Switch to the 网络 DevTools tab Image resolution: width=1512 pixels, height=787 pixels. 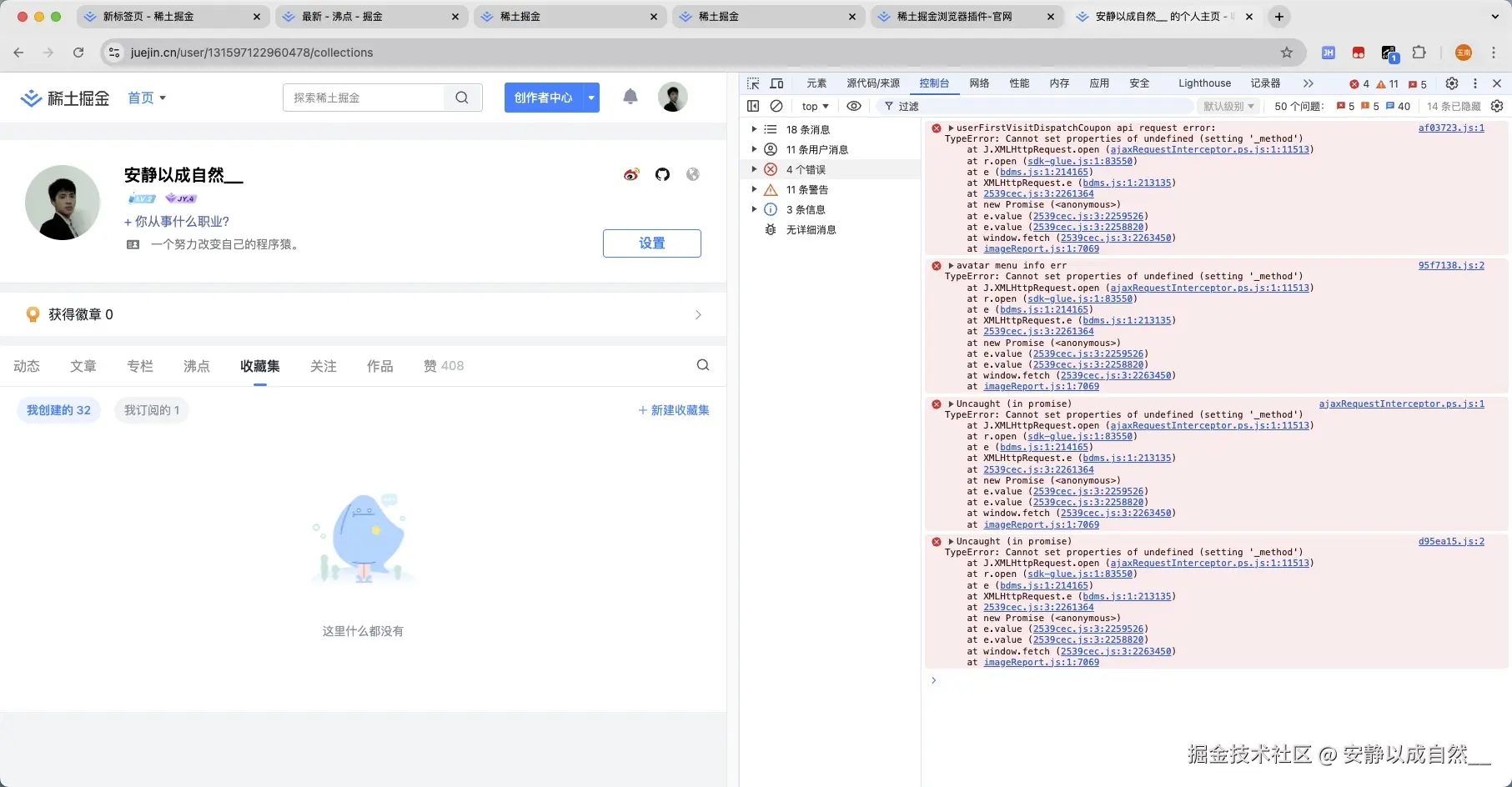(x=979, y=83)
